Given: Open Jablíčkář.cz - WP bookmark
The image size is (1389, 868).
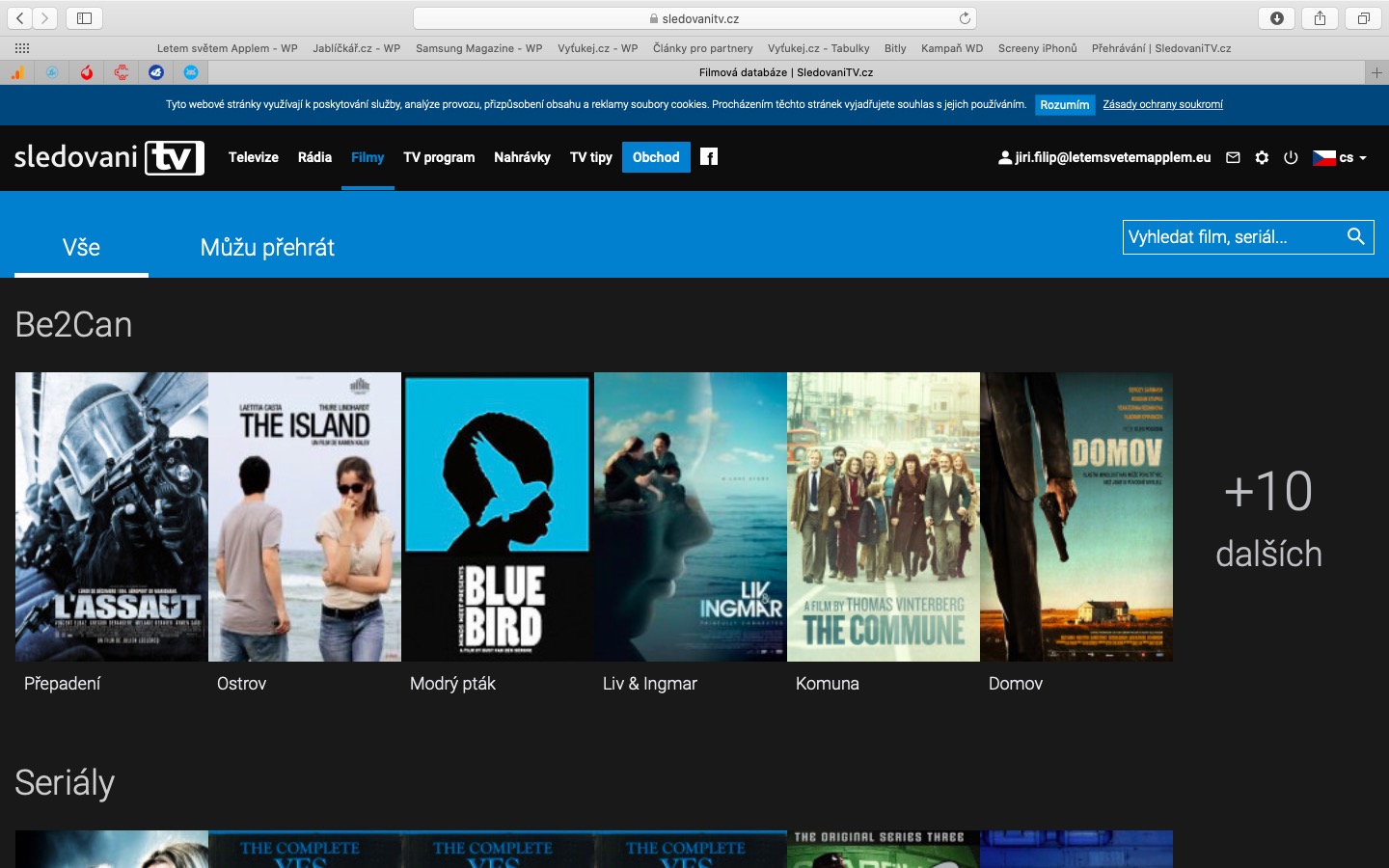Looking at the screenshot, I should coord(356,48).
